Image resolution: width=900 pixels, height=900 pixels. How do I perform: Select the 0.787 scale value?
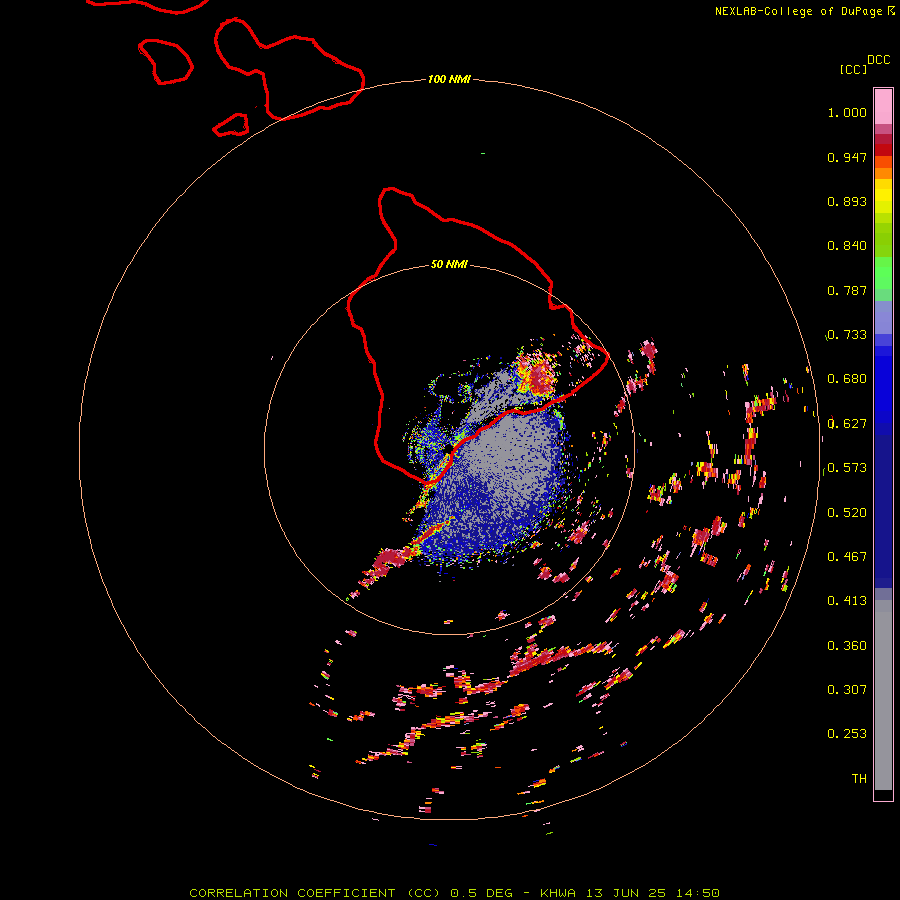point(847,290)
